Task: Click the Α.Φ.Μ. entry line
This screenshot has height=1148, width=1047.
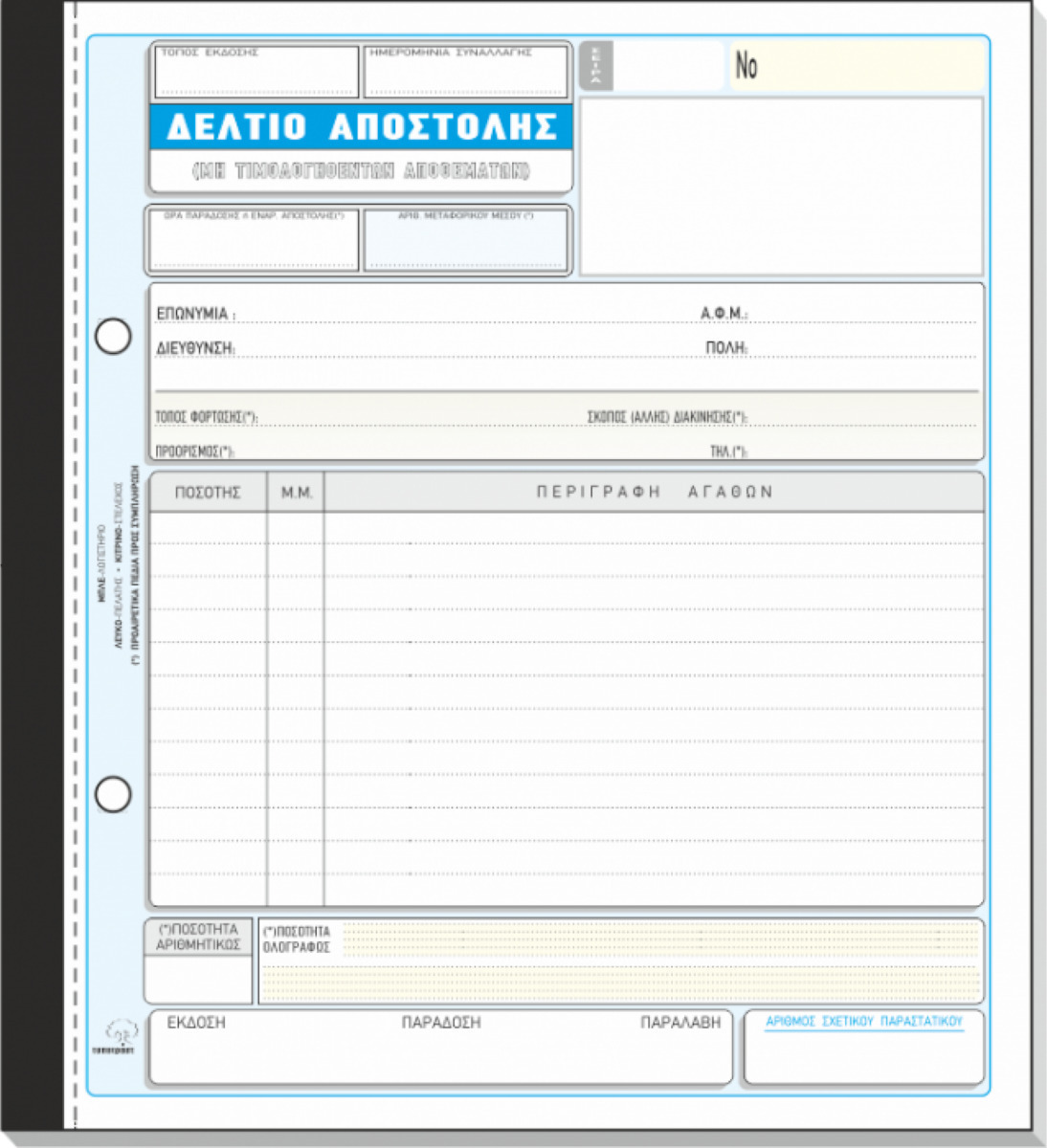Action: coord(861,315)
